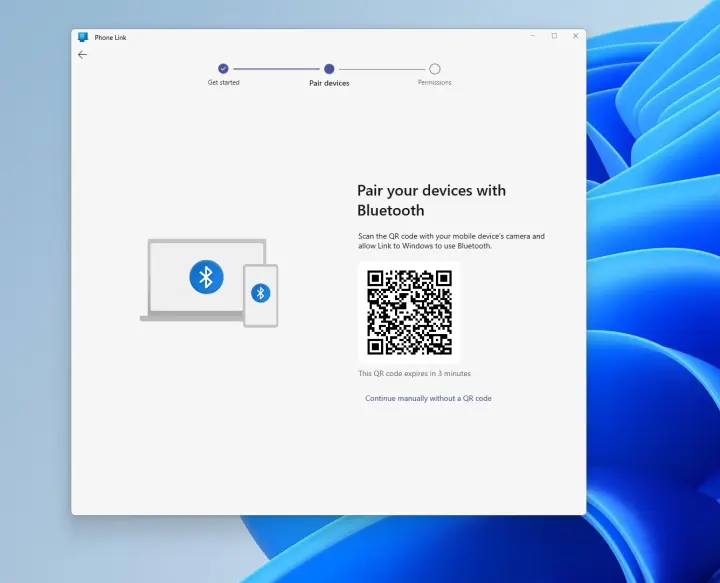Click the Phone Link window title text

point(110,38)
